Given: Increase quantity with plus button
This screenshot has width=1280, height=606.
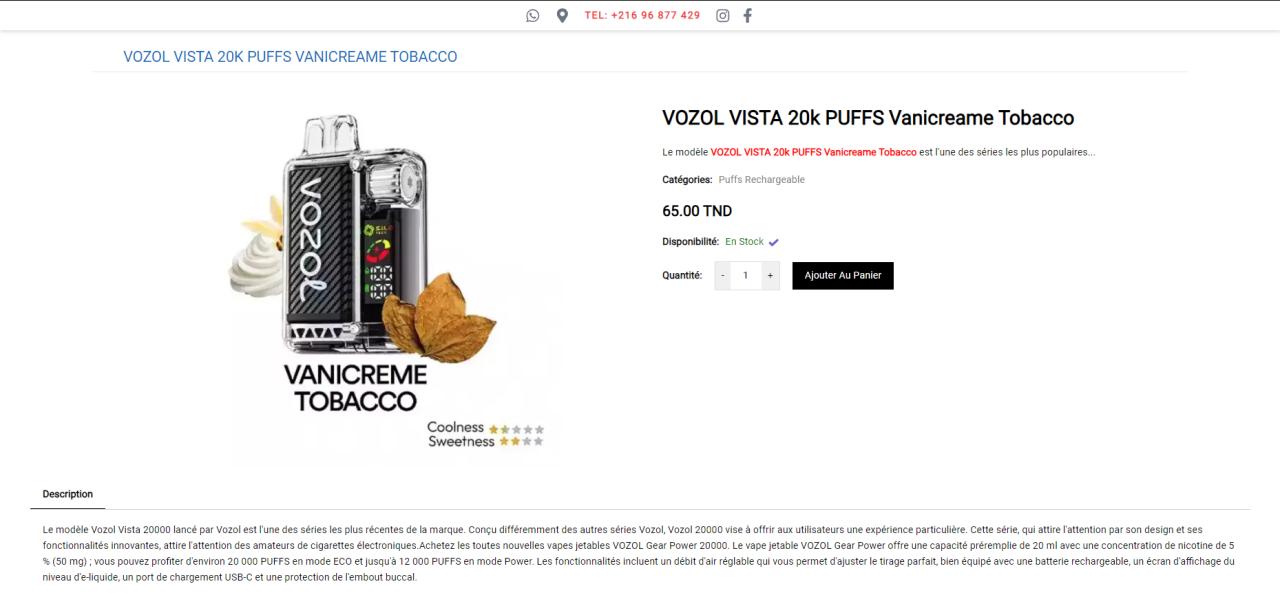Looking at the screenshot, I should tap(770, 275).
